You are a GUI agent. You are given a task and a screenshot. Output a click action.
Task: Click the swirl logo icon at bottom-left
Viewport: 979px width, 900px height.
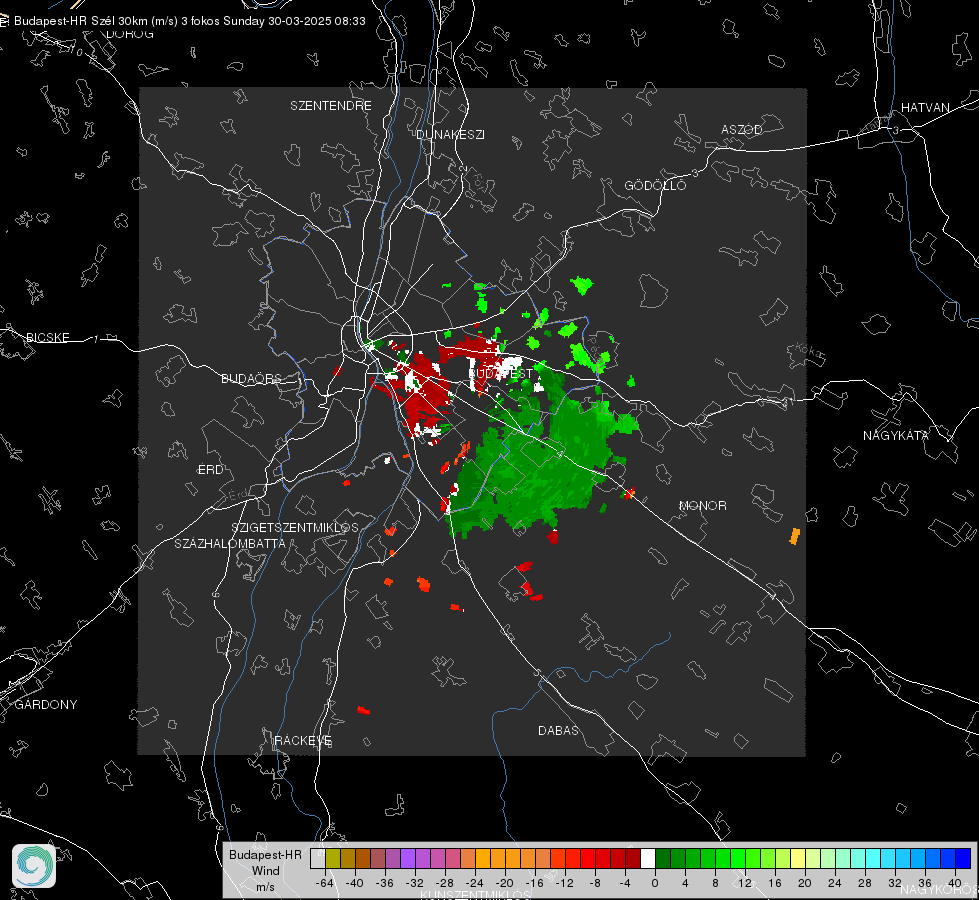34,866
